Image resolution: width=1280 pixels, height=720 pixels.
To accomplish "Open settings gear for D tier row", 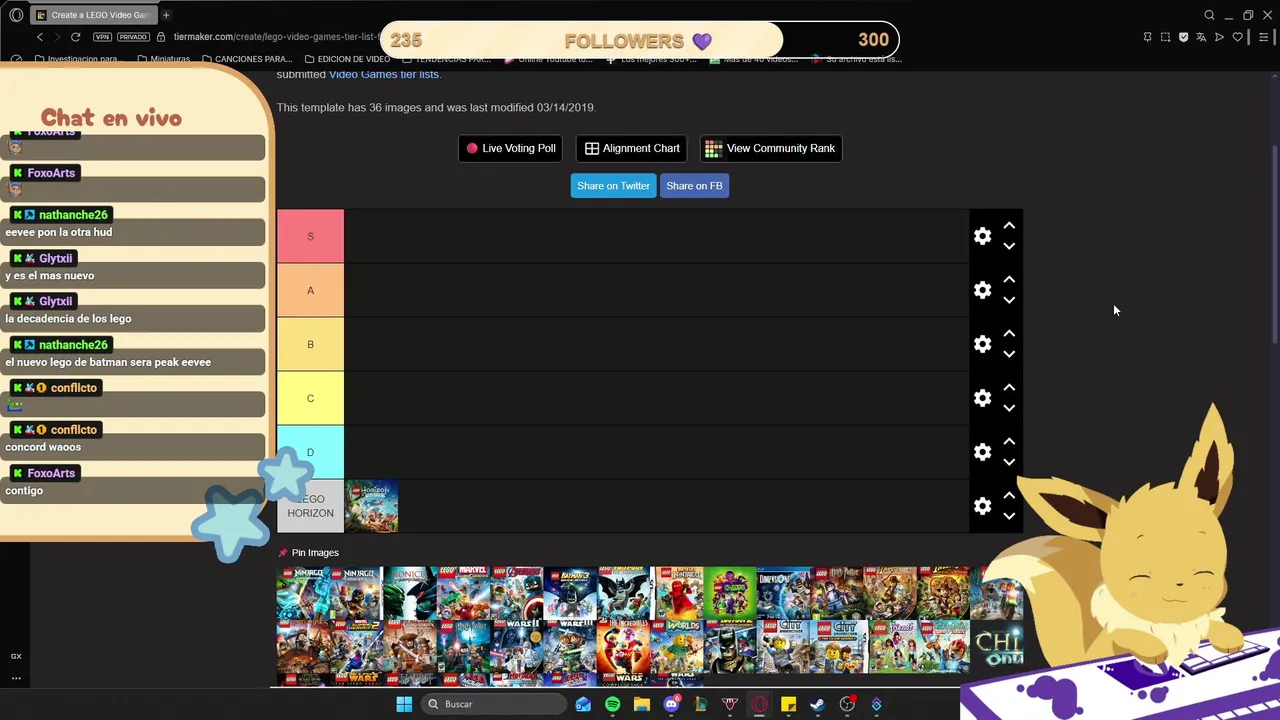I will click(982, 452).
